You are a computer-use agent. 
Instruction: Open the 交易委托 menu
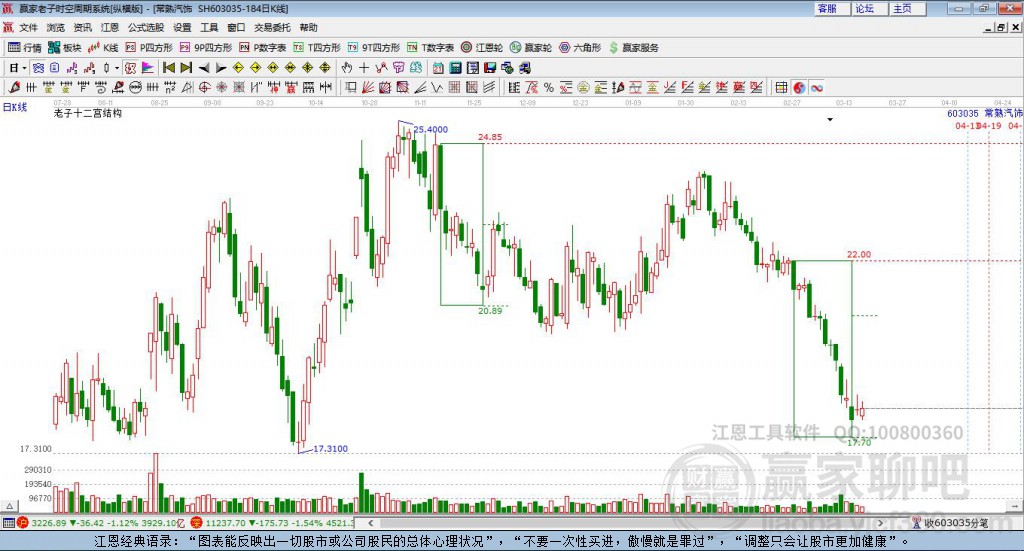(x=272, y=27)
